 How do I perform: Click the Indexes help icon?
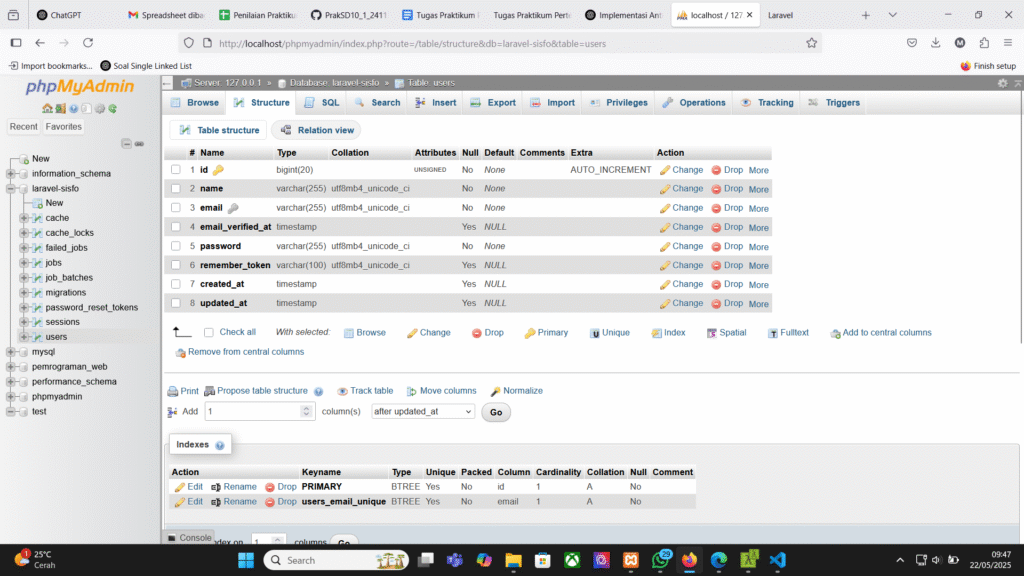219,445
